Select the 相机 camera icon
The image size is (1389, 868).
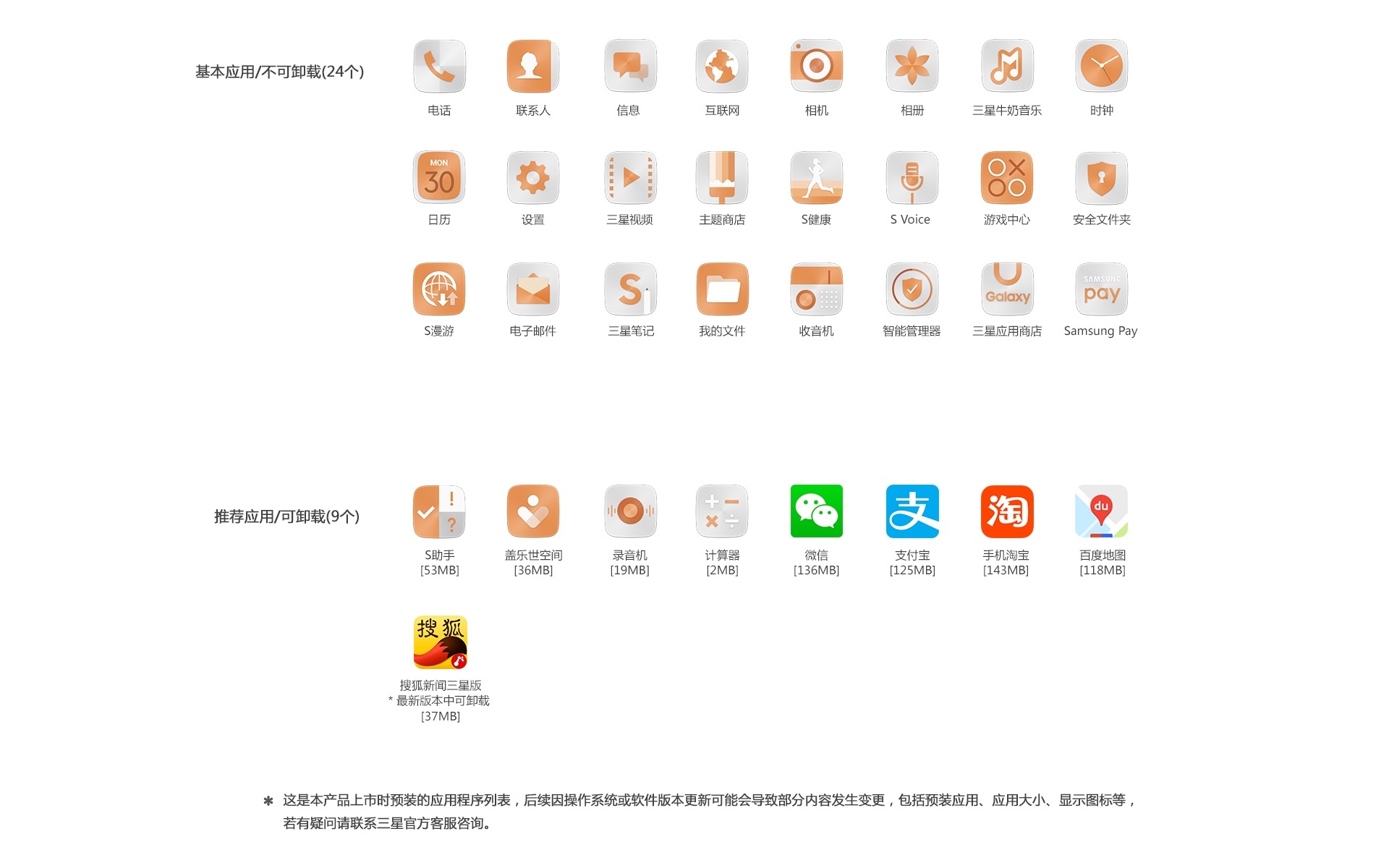pyautogui.click(x=816, y=66)
